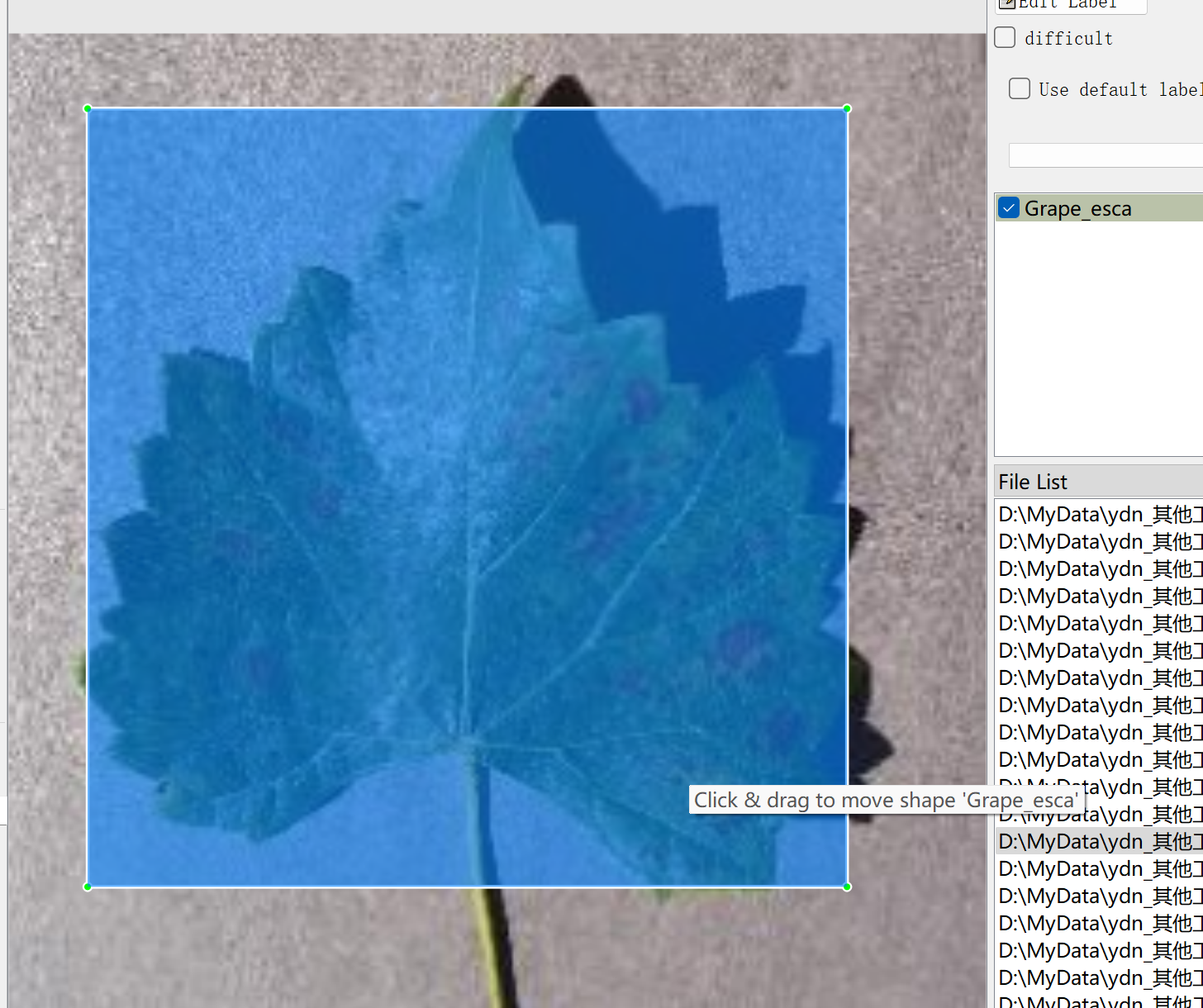1203x1008 pixels.
Task: Toggle the difficult checkbox
Action: [x=1005, y=37]
